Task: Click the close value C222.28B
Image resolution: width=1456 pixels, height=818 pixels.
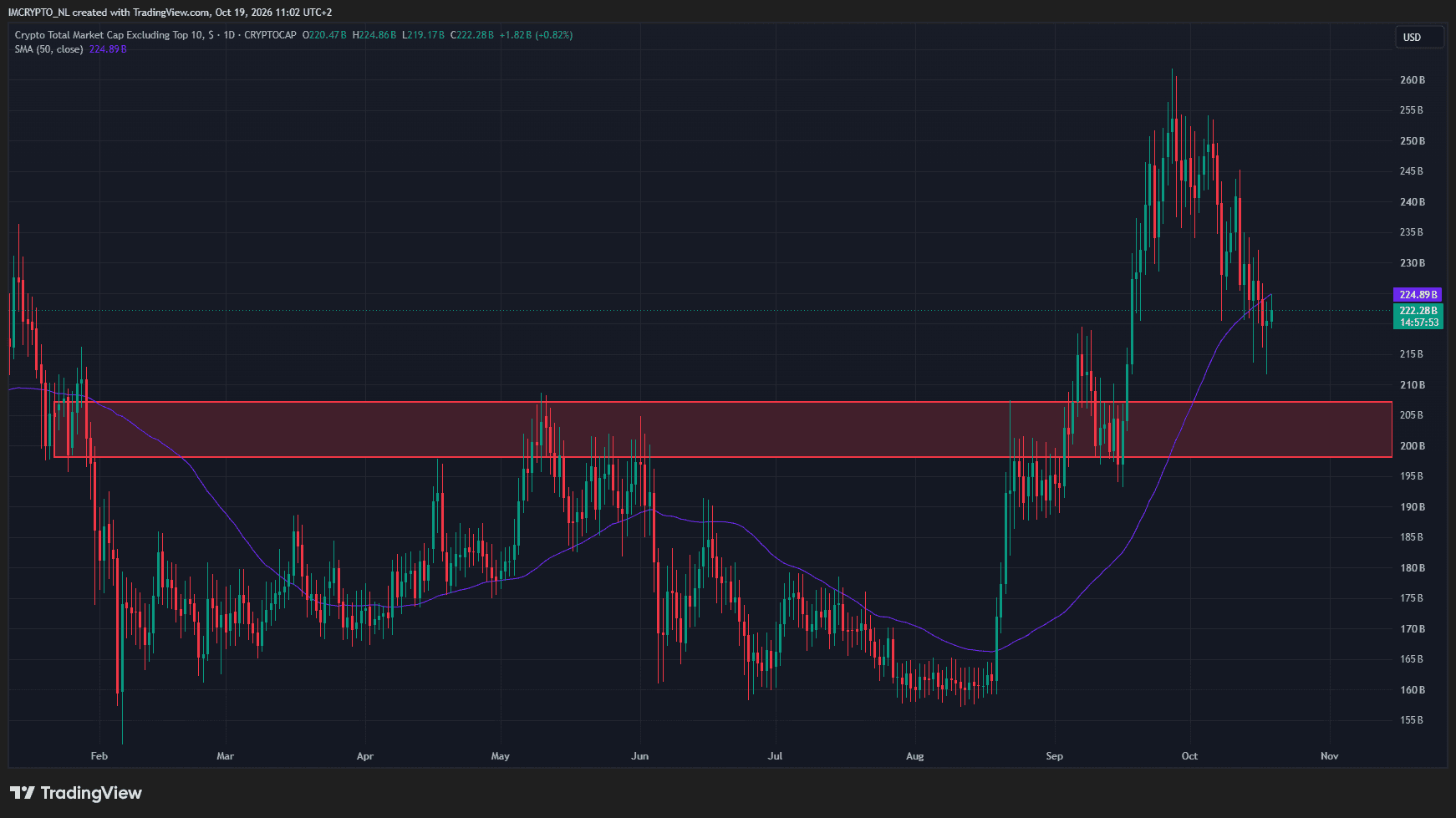Action: click(x=473, y=35)
